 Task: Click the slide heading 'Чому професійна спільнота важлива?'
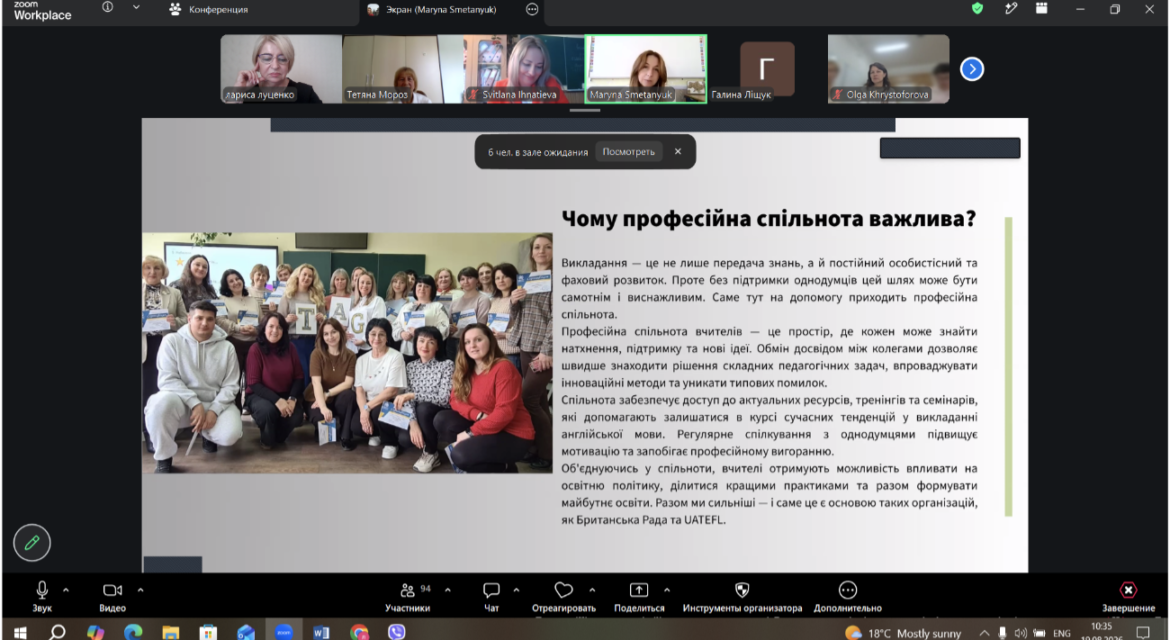click(769, 219)
